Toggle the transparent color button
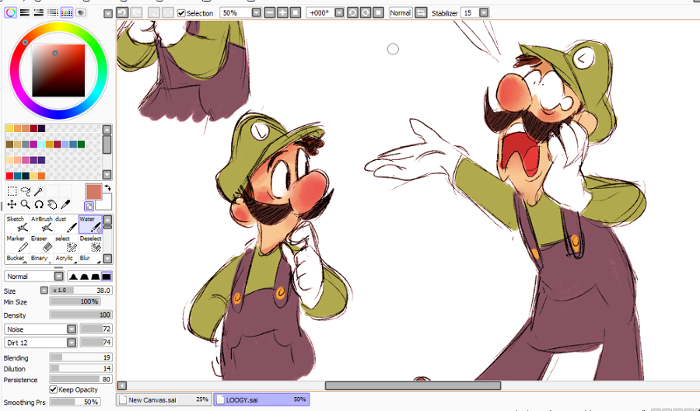The width and height of the screenshot is (700, 411). pyautogui.click(x=89, y=206)
